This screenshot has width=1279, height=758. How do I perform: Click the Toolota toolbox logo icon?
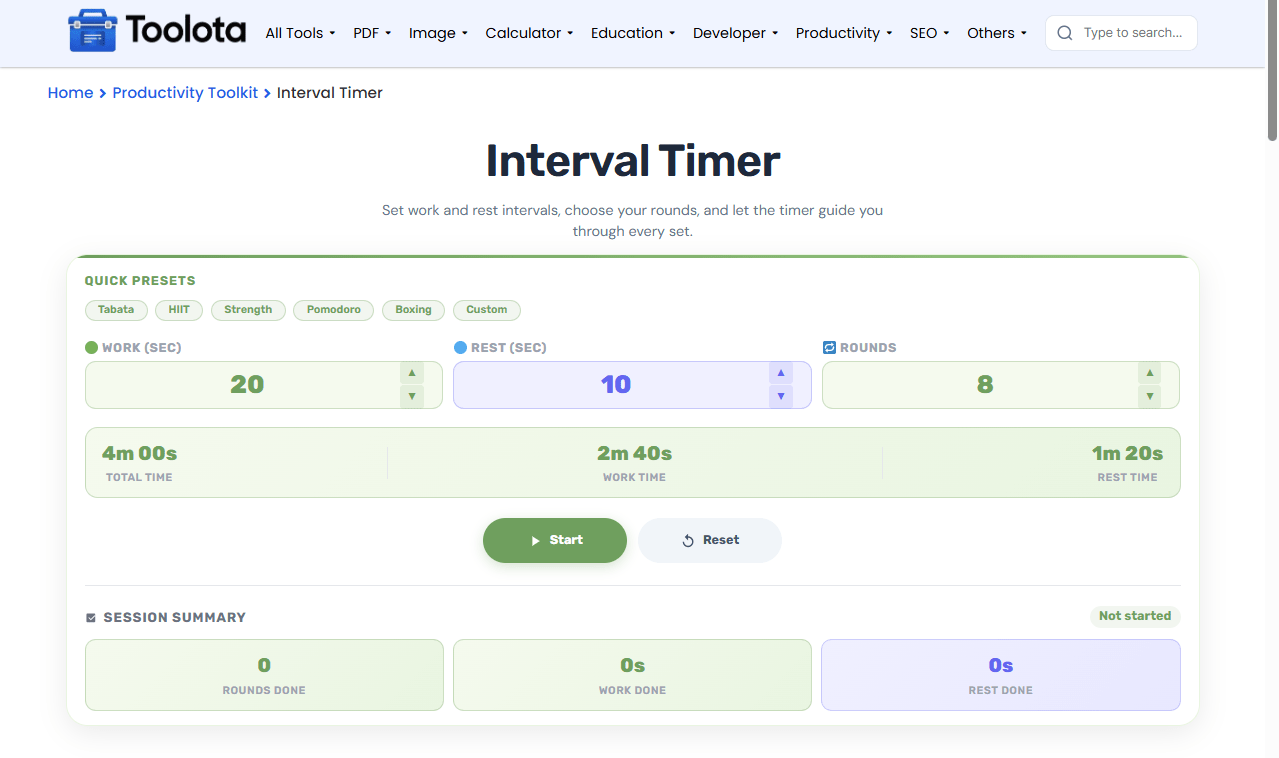[92, 32]
